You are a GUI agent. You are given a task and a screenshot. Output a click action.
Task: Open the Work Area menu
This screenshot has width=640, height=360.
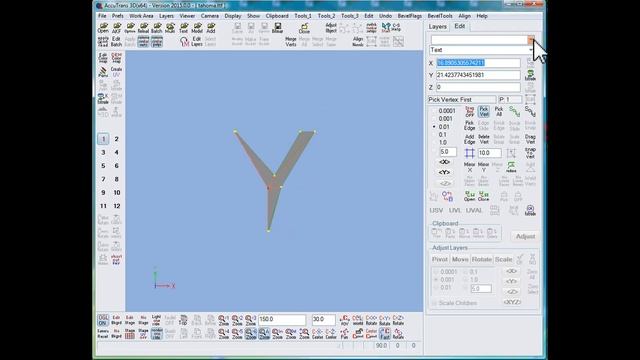click(x=141, y=16)
